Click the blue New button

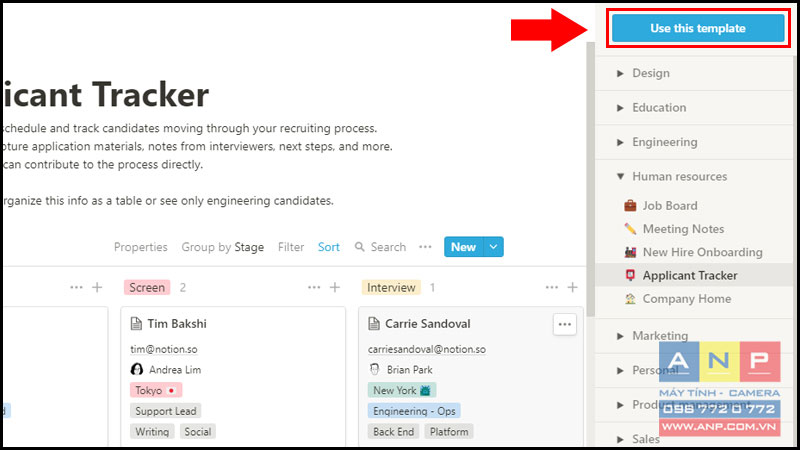tap(463, 247)
